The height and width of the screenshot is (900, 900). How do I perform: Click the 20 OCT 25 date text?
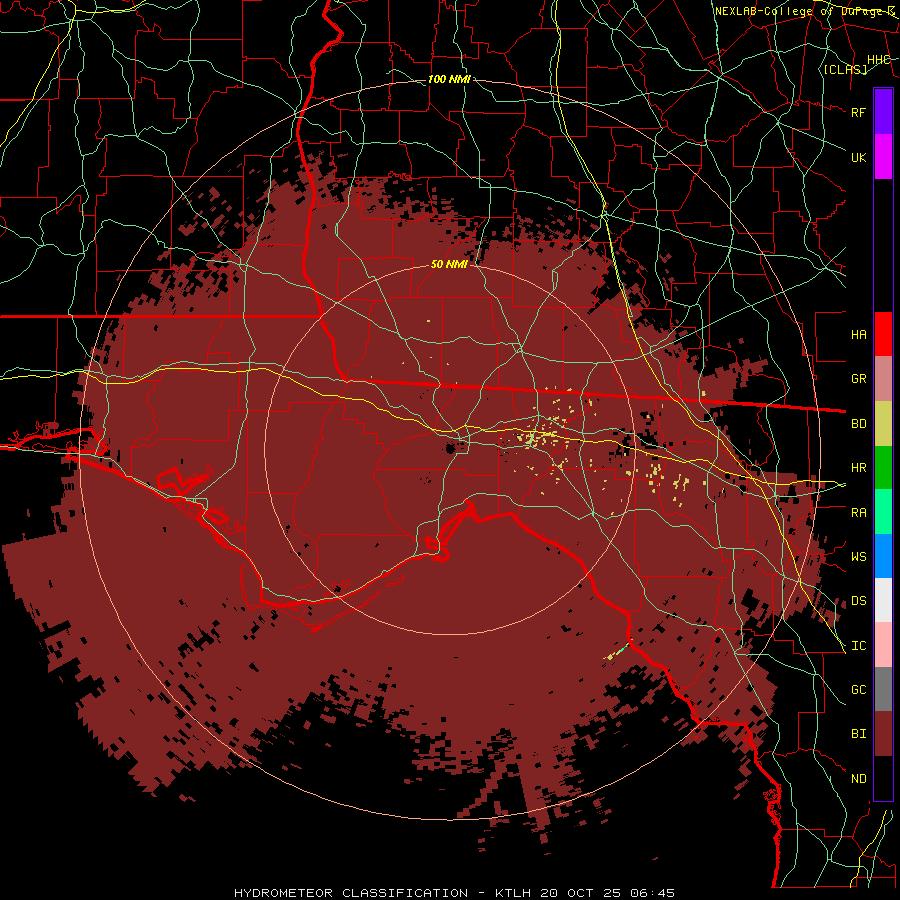click(580, 893)
